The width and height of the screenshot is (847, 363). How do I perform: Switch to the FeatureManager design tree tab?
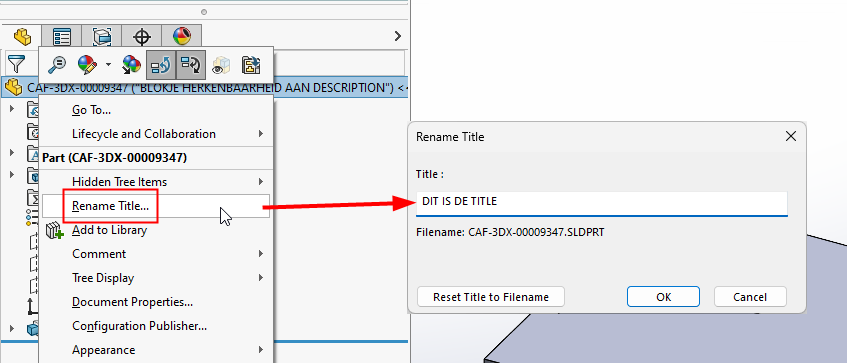tap(22, 37)
